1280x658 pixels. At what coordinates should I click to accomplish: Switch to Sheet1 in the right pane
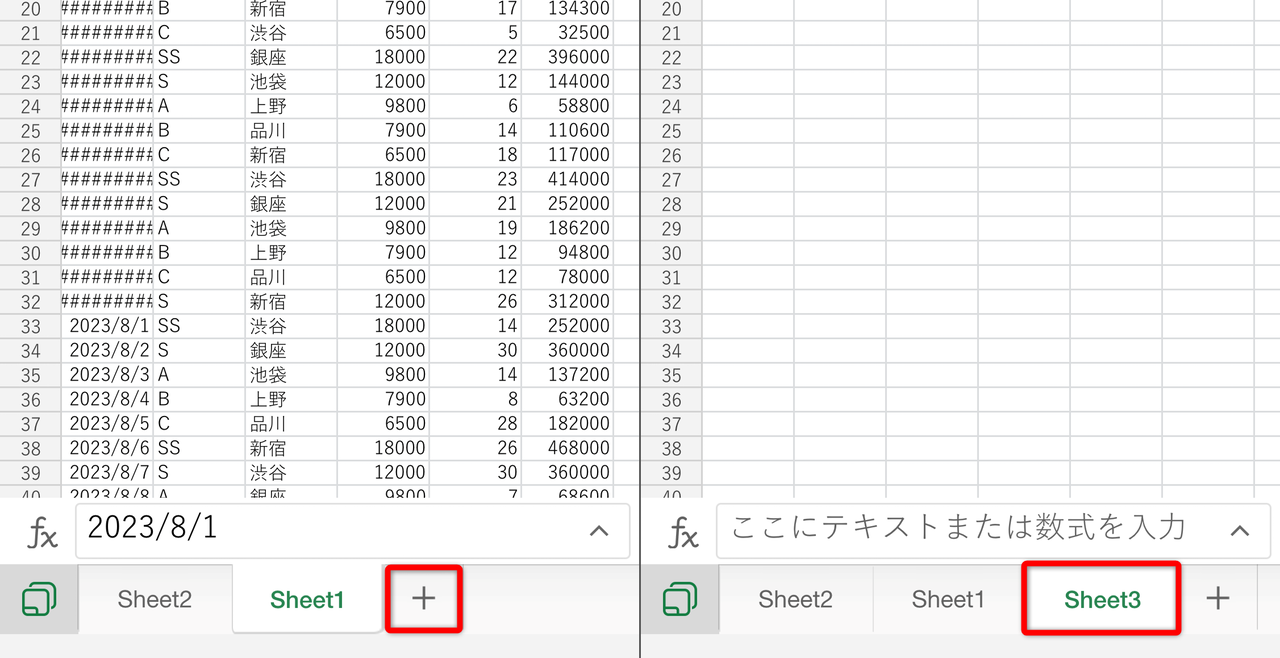coord(946,599)
